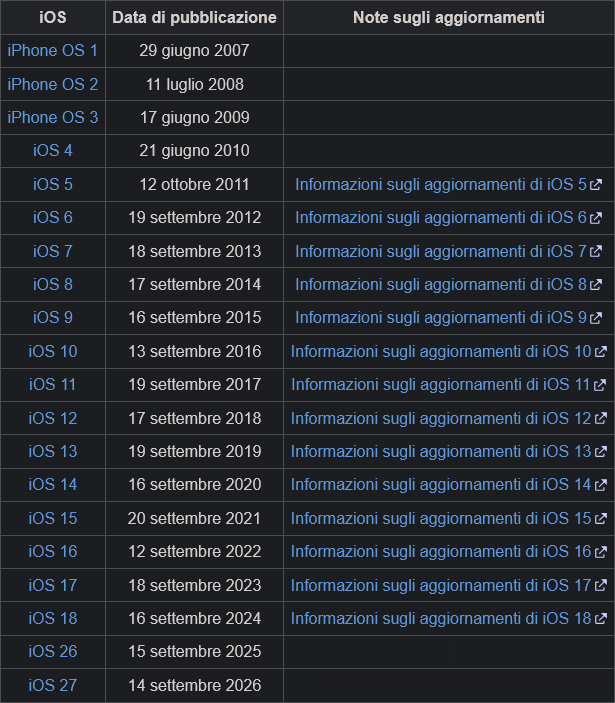
Task: Select the date 15 settembre 2025
Action: click(x=195, y=651)
